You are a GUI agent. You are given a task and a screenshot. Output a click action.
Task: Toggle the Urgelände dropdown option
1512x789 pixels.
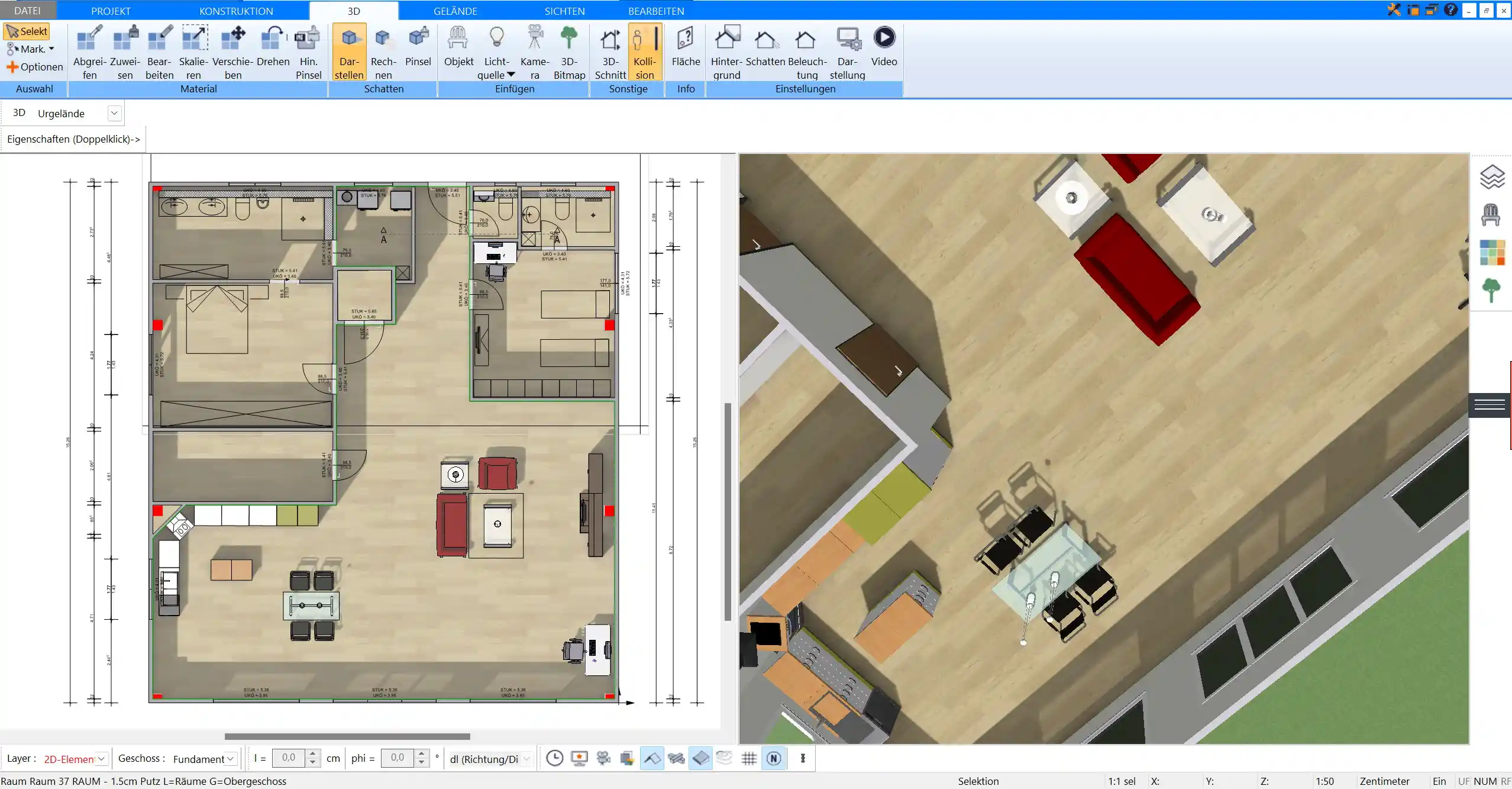[113, 112]
